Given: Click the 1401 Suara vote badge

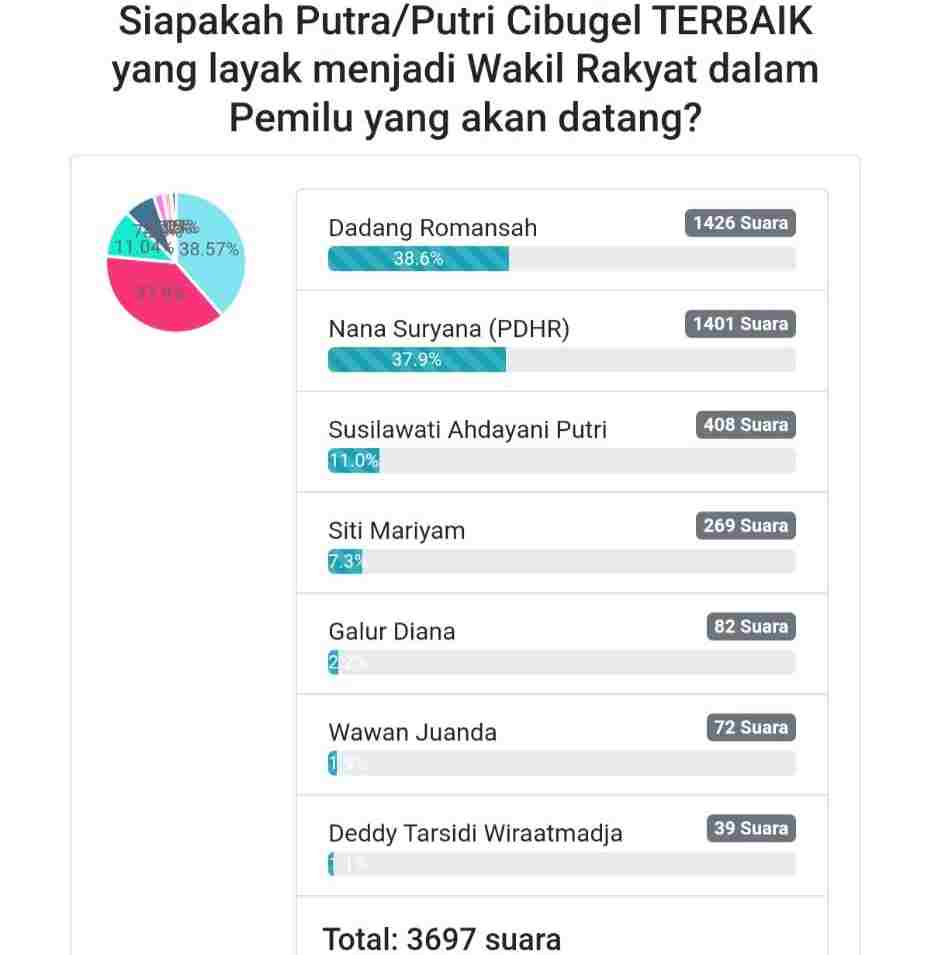Looking at the screenshot, I should tap(740, 324).
